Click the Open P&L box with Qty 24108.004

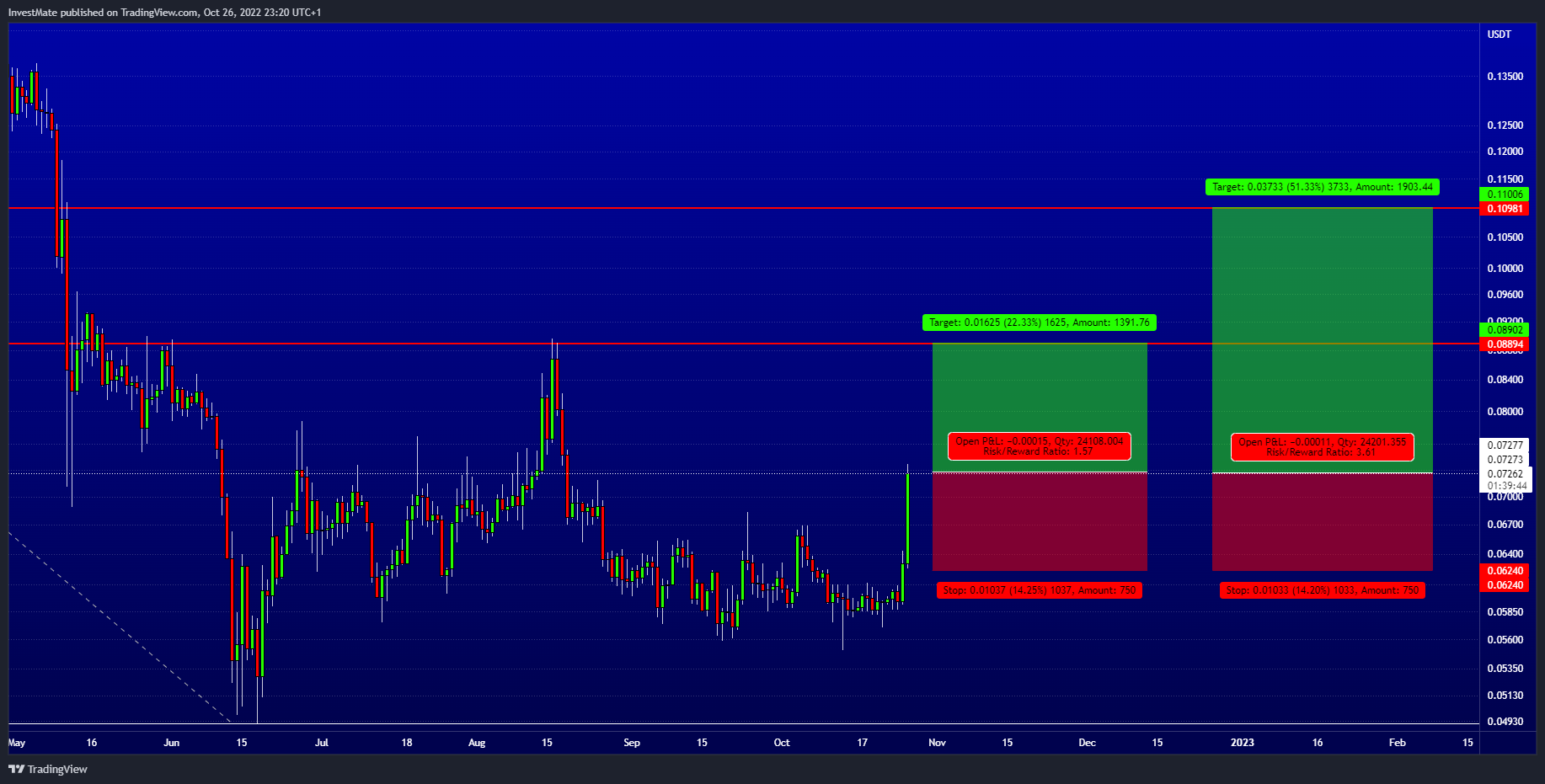(x=1040, y=446)
